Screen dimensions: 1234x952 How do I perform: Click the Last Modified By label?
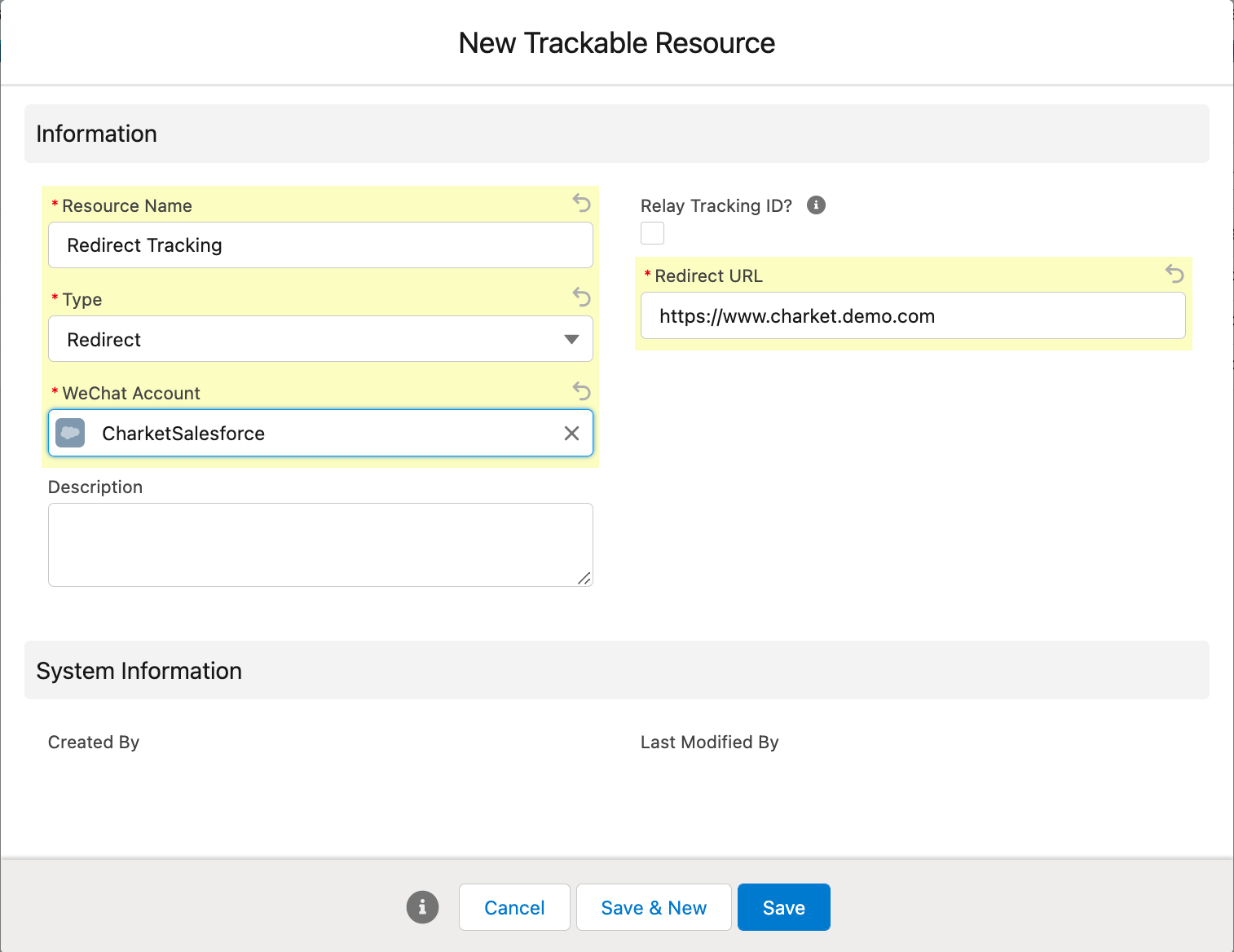click(x=710, y=743)
